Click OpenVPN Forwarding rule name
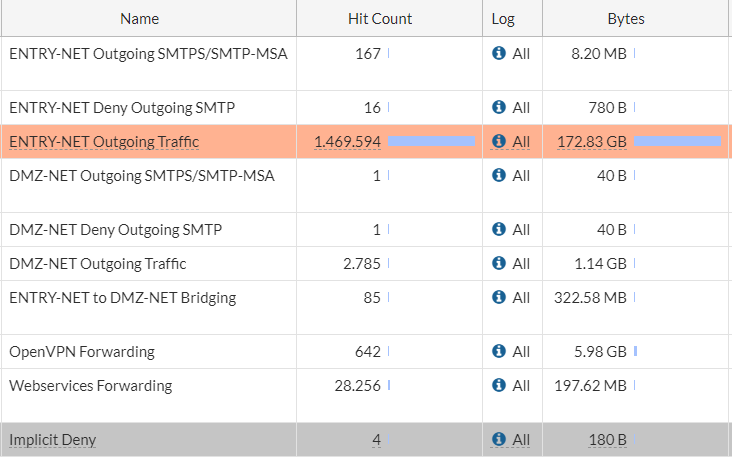 (82, 352)
